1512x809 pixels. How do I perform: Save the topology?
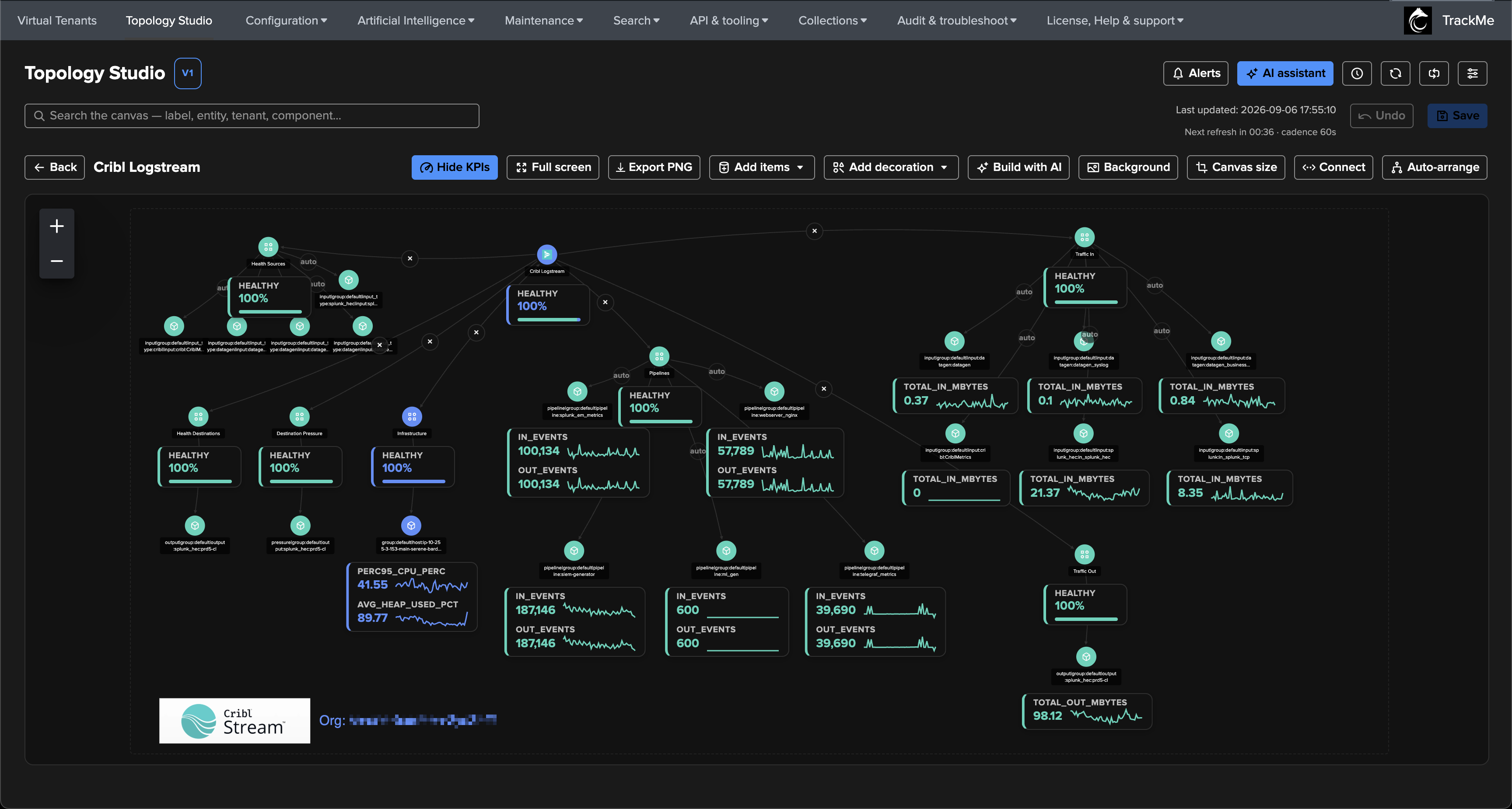1457,115
